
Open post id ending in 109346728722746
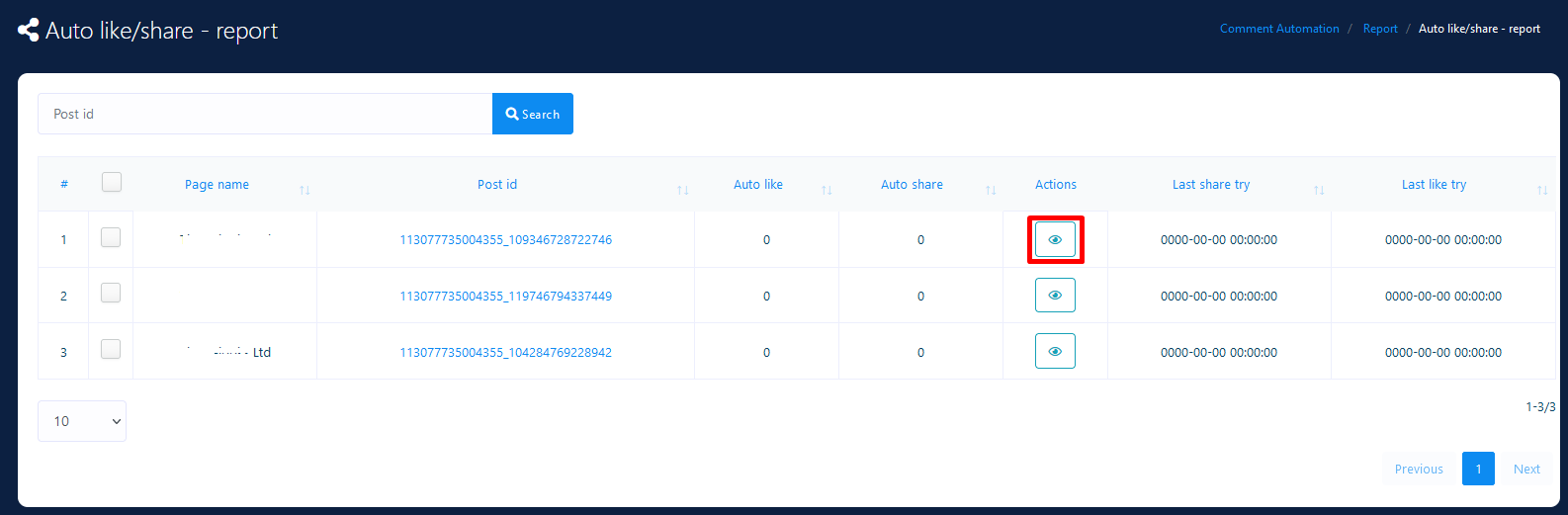point(505,240)
